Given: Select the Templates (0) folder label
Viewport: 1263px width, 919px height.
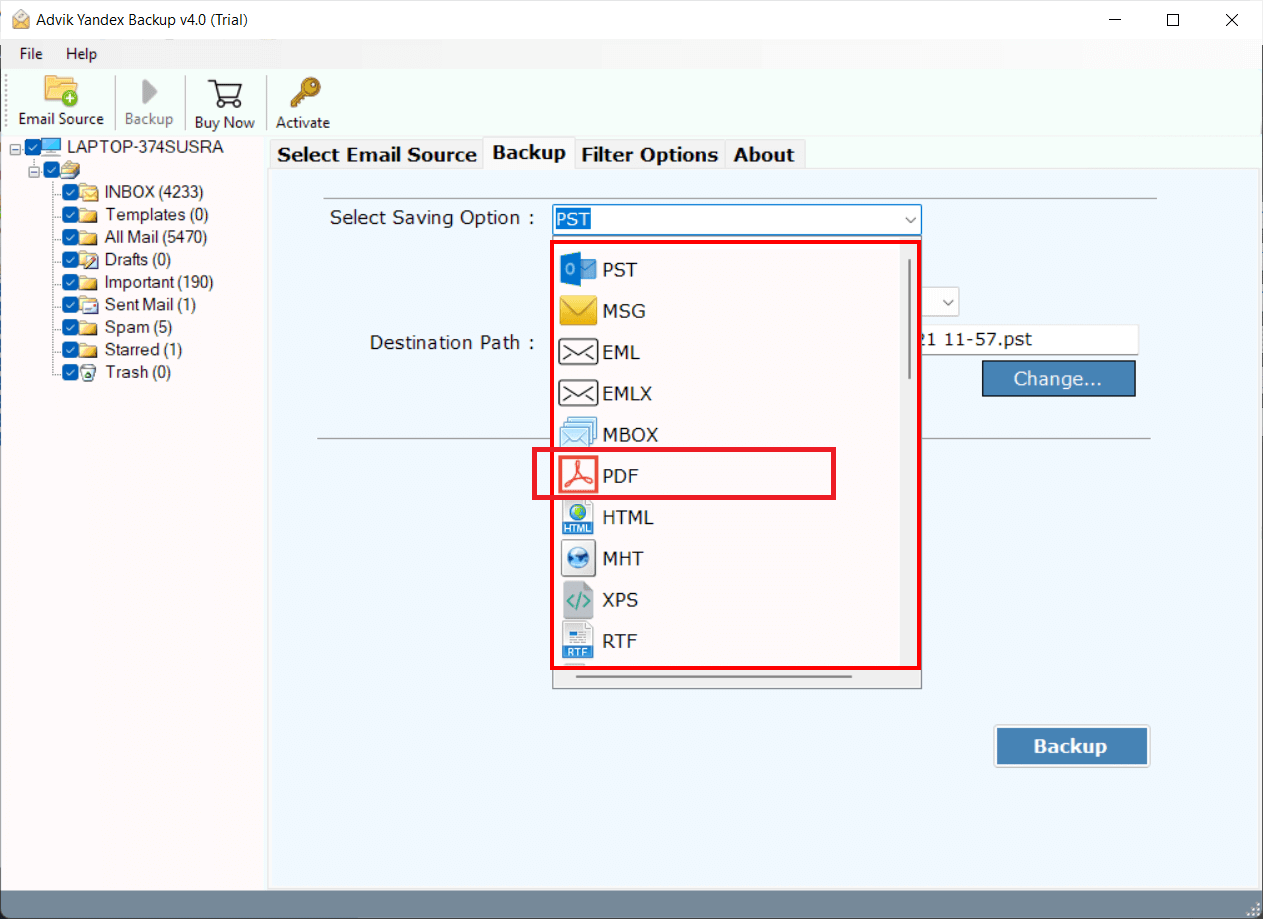Looking at the screenshot, I should pos(157,215).
